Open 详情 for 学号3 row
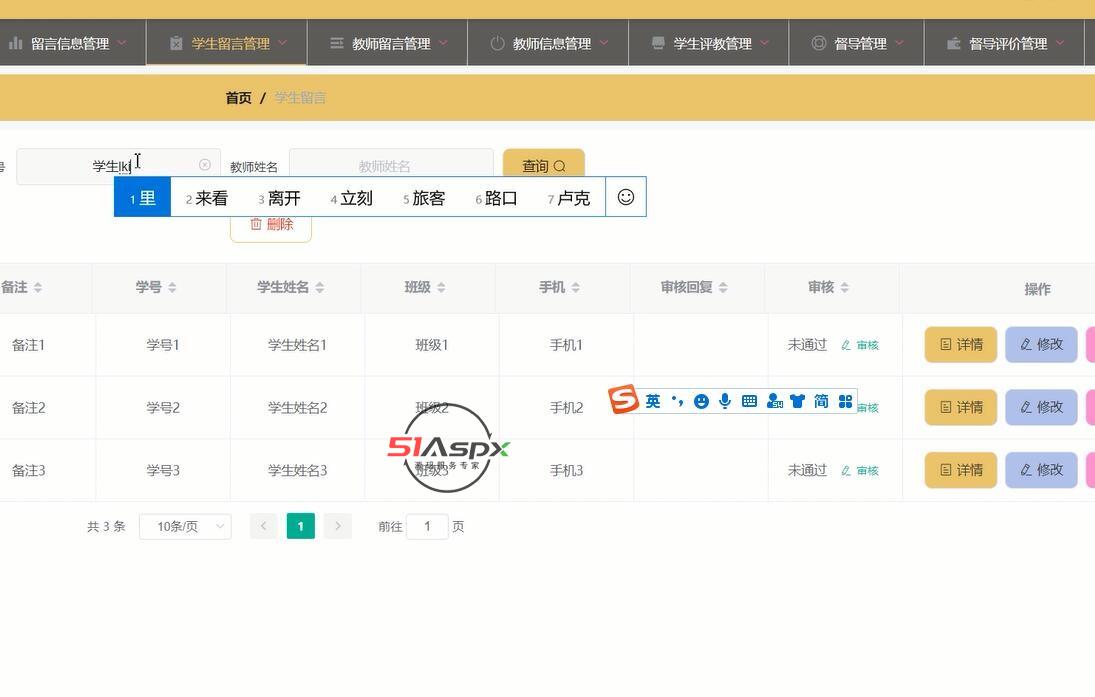The width and height of the screenshot is (1095, 697). pos(961,470)
